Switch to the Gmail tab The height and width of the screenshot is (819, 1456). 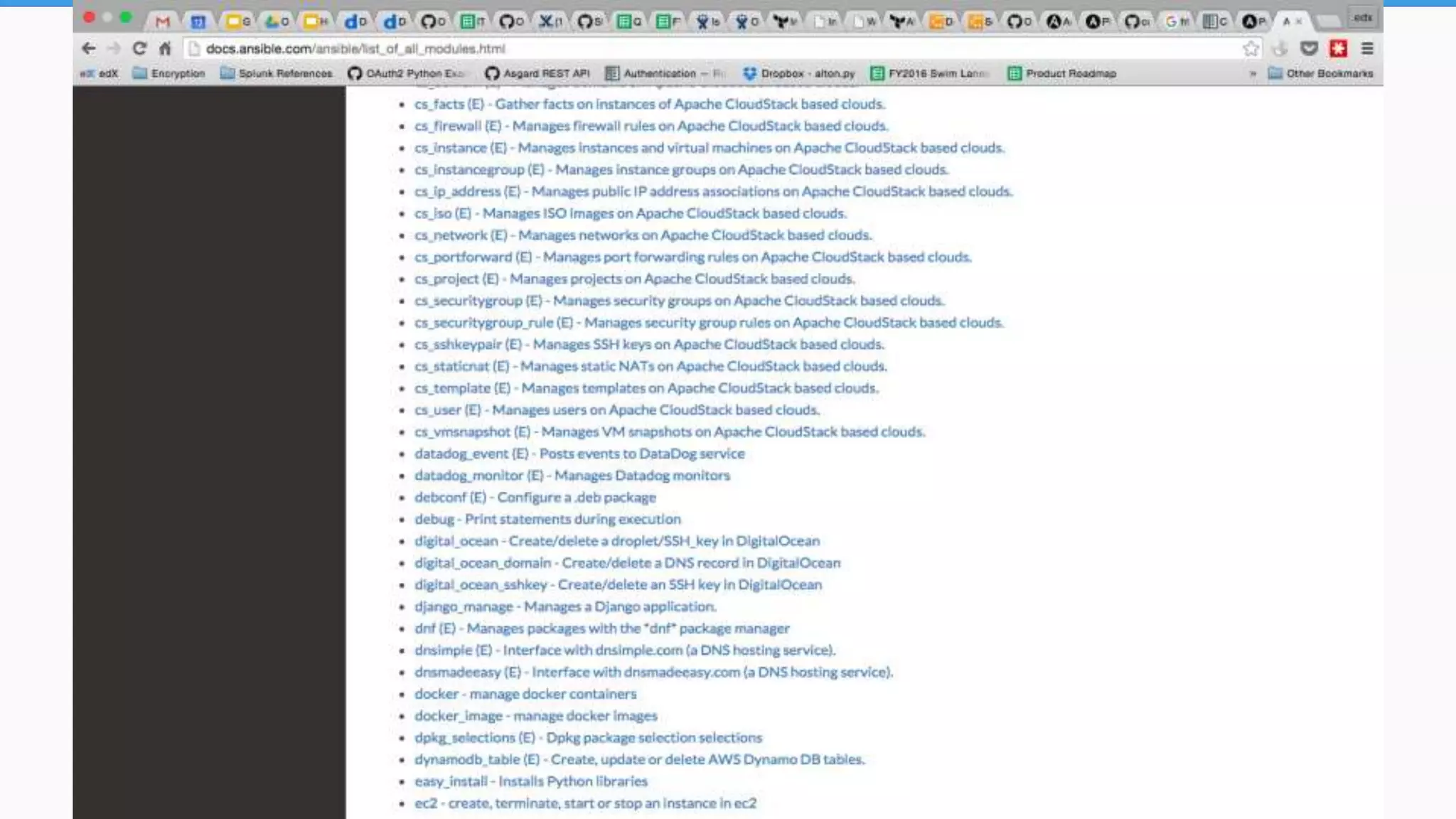tap(163, 21)
